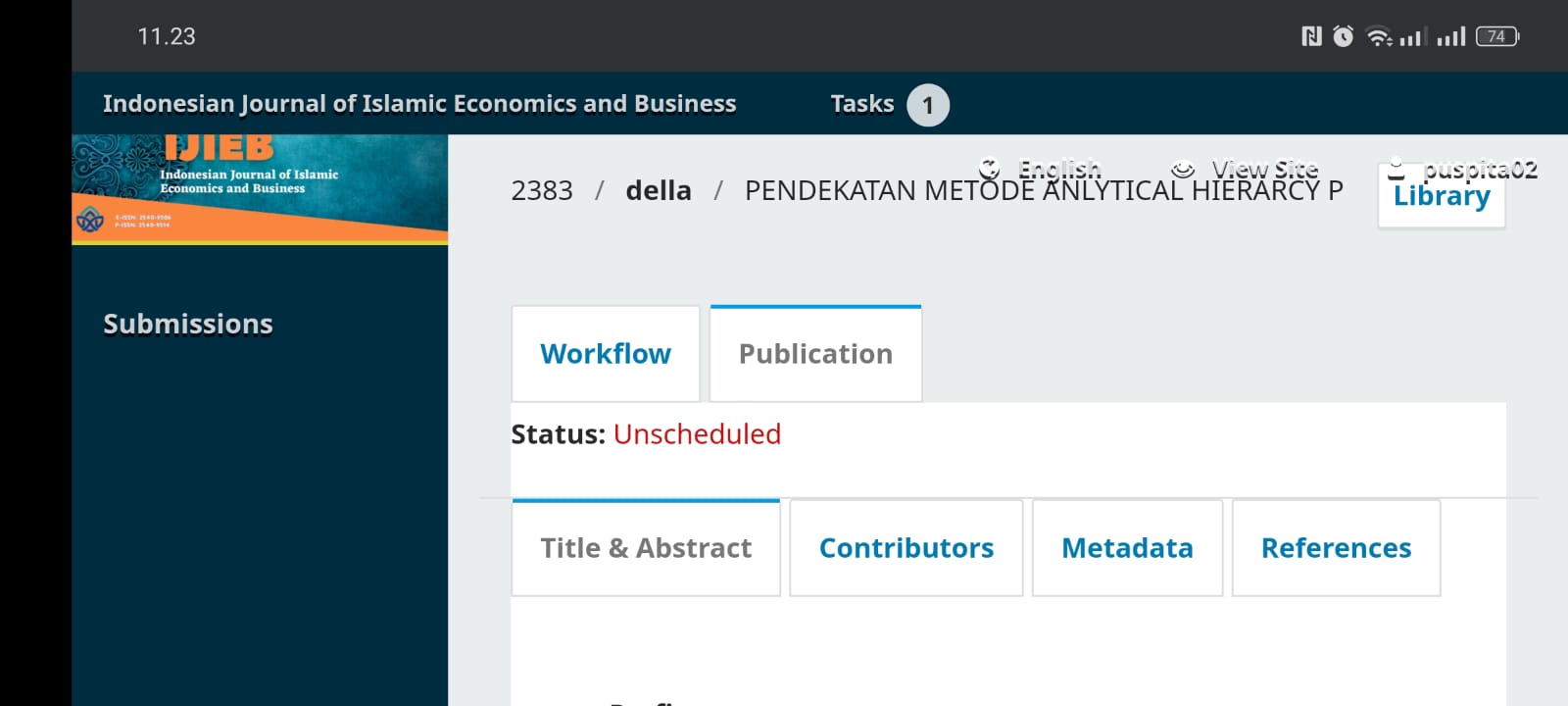
Task: Click the Library button
Action: click(x=1441, y=198)
